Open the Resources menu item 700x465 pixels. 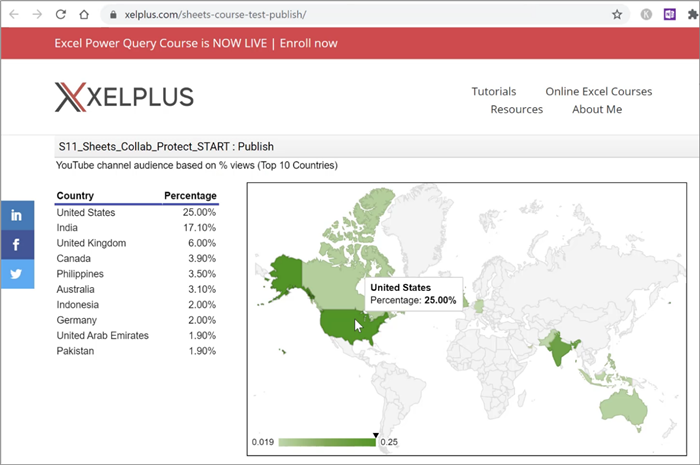pos(516,109)
